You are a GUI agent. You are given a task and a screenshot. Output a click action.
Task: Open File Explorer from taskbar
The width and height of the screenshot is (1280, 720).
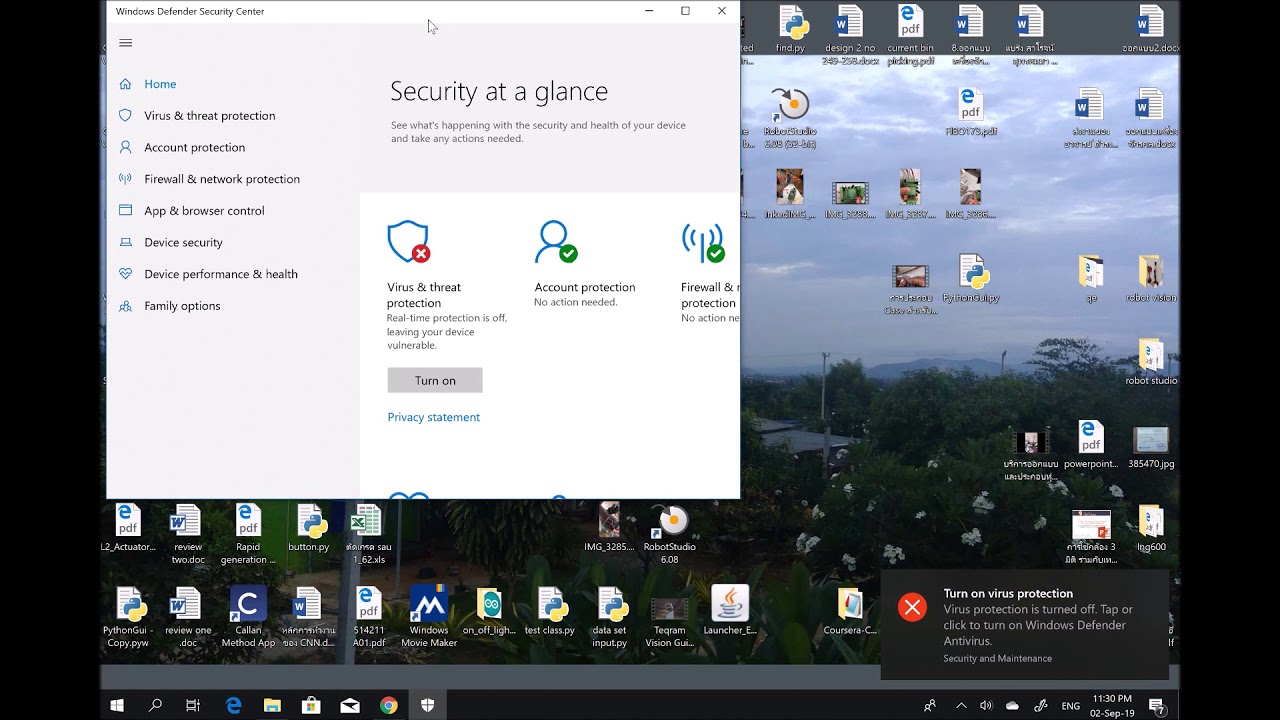pos(272,705)
